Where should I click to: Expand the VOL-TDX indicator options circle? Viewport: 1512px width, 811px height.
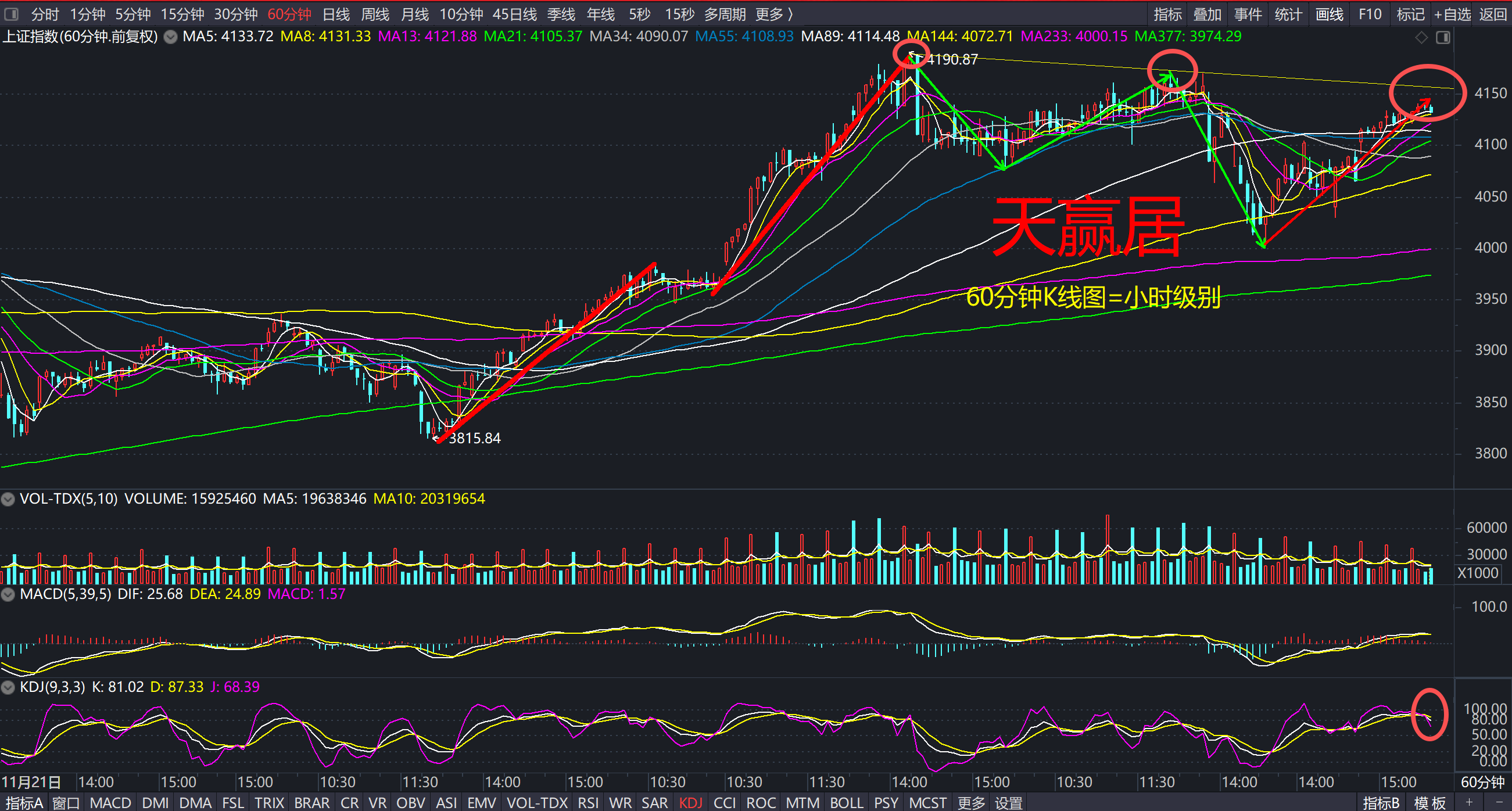coord(8,500)
